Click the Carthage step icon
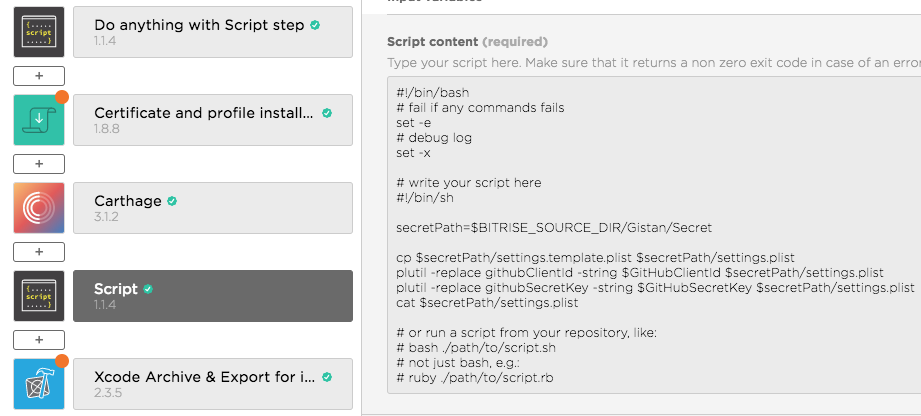The image size is (921, 416). (39, 208)
